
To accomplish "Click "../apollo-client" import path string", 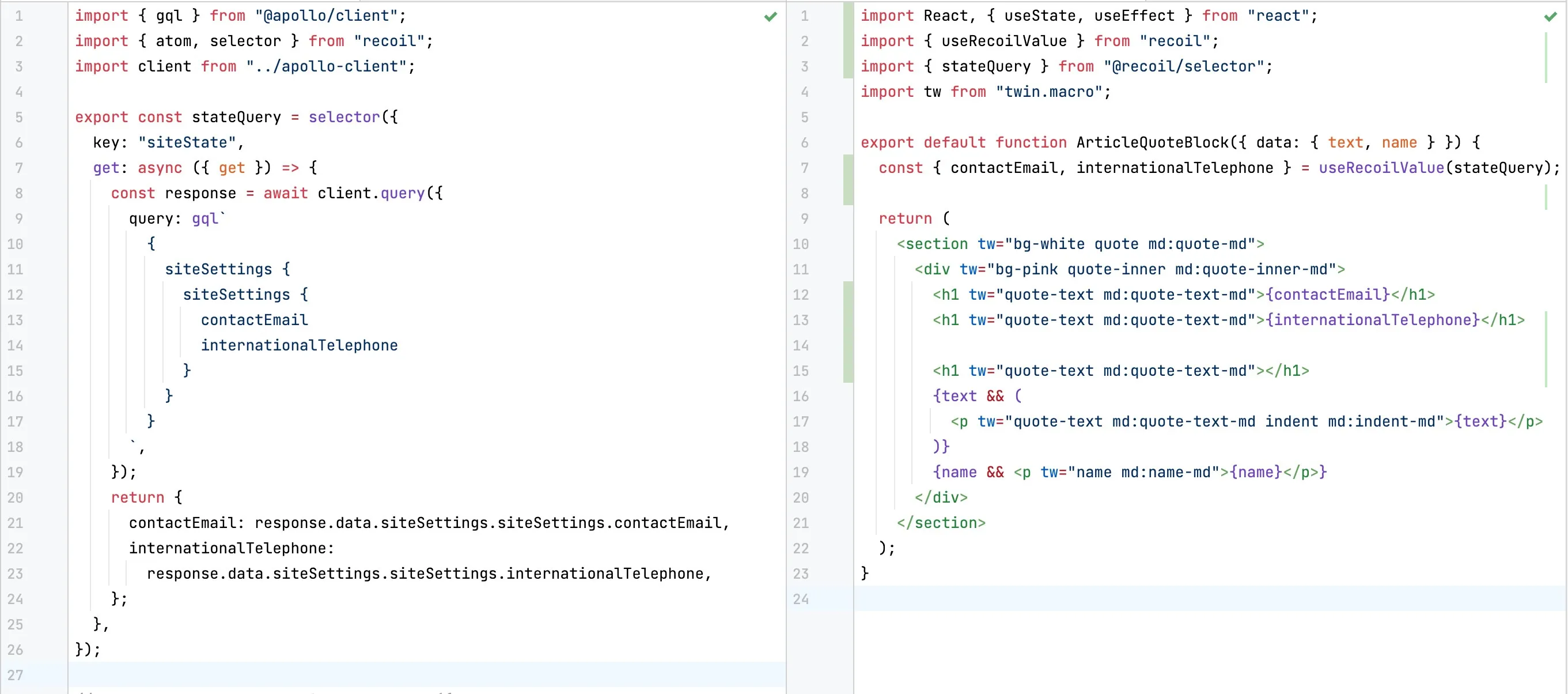I will pyautogui.click(x=325, y=66).
